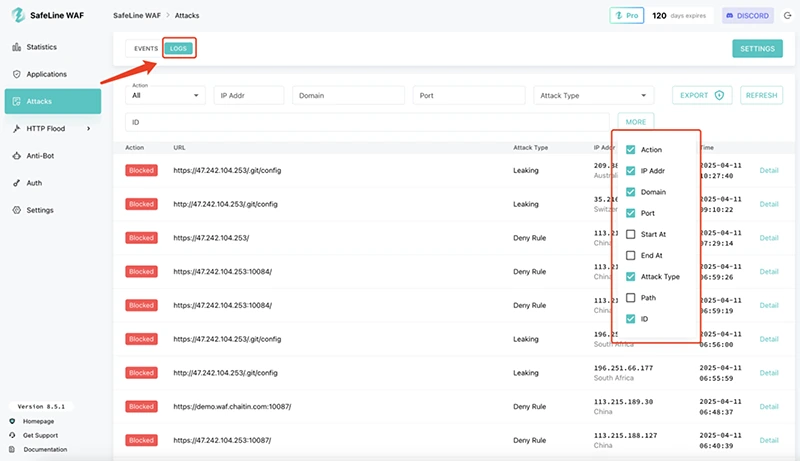Viewport: 800px width, 461px height.
Task: Click the Get Support headset icon
Action: (x=12, y=435)
